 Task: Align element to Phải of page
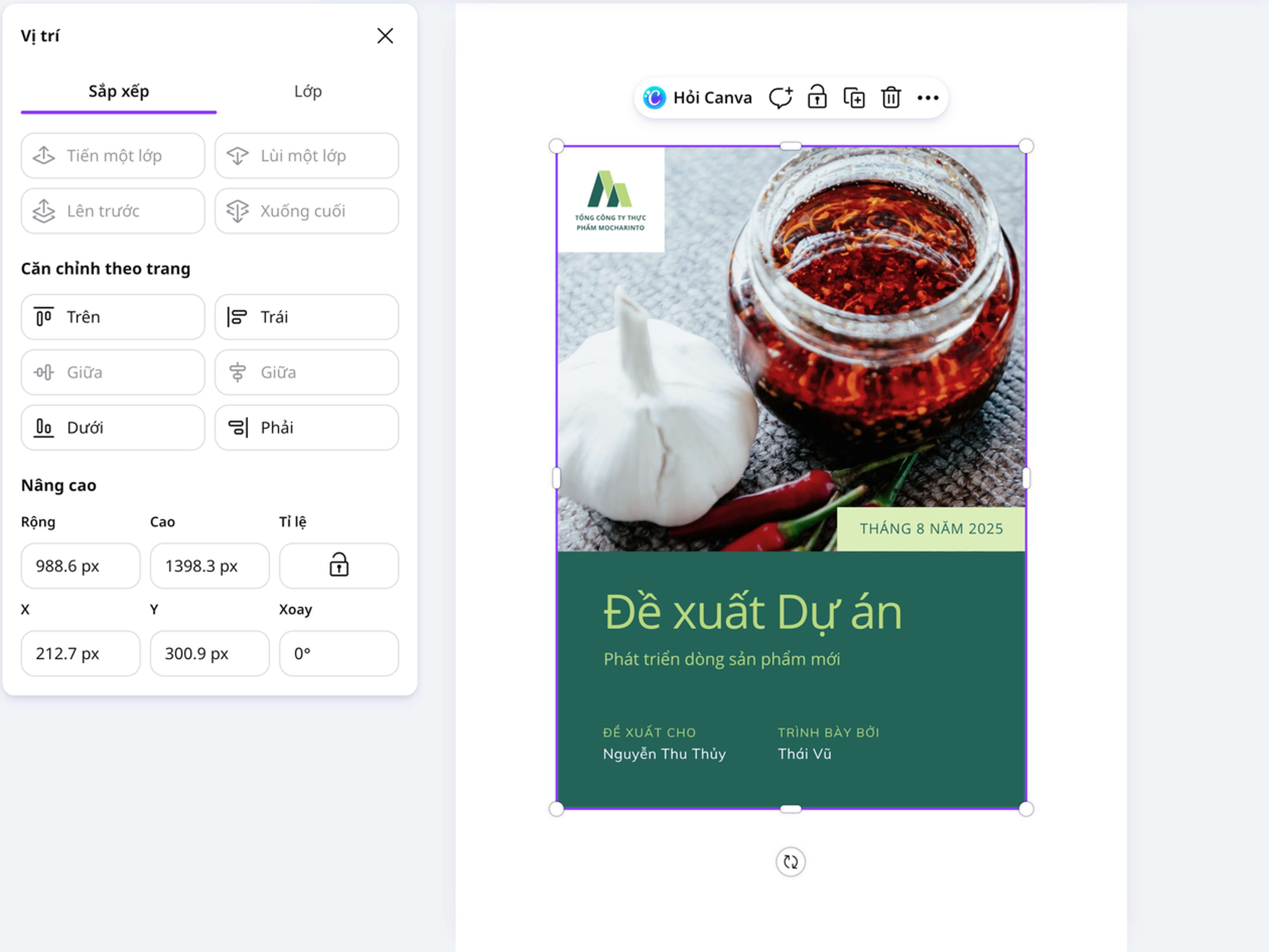[307, 428]
